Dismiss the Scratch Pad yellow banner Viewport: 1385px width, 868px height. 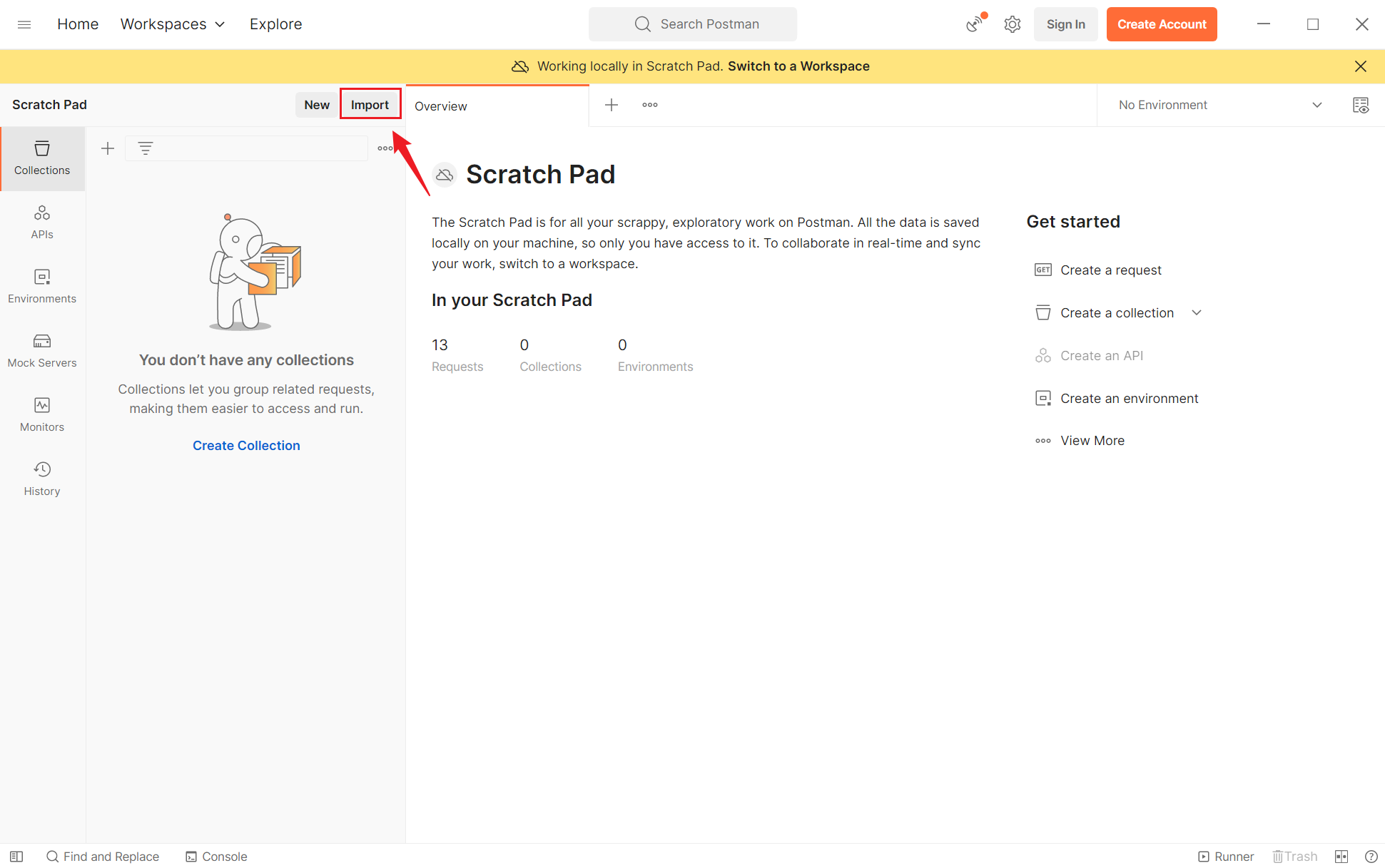point(1360,66)
